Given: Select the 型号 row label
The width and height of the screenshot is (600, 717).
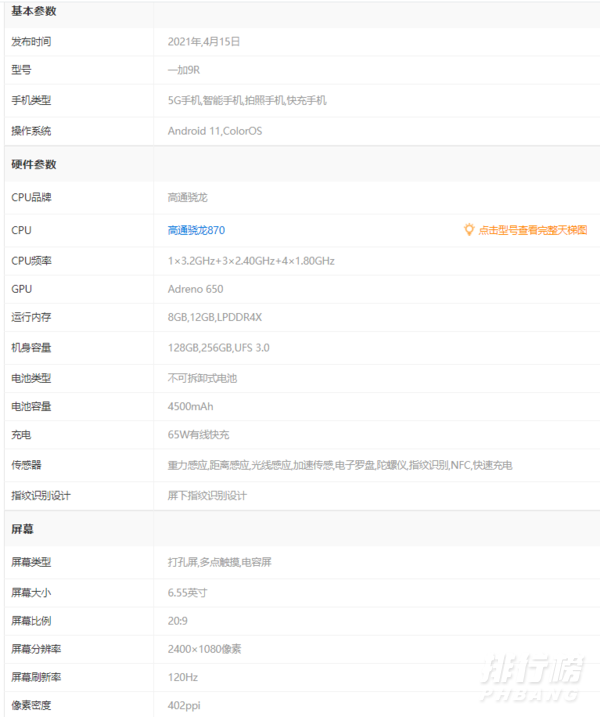Looking at the screenshot, I should [x=21, y=70].
